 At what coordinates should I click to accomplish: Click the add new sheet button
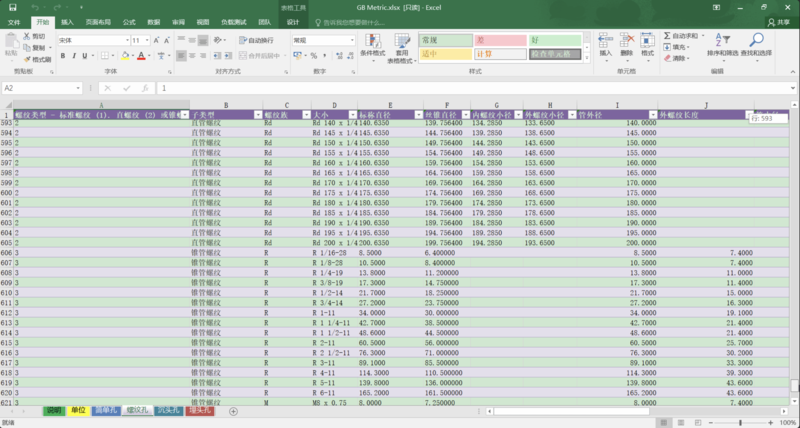tap(234, 411)
